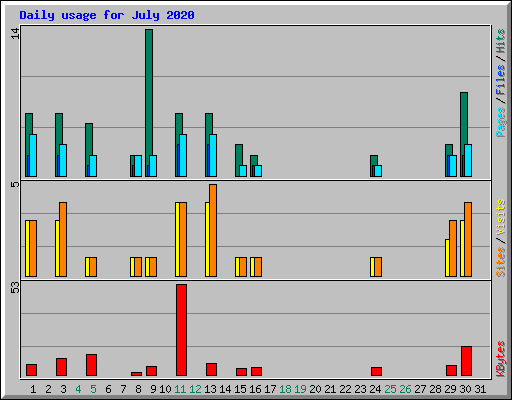This screenshot has height=400, width=512.
Task: Click day label '29' on the x-axis
Action: pyautogui.click(x=450, y=389)
